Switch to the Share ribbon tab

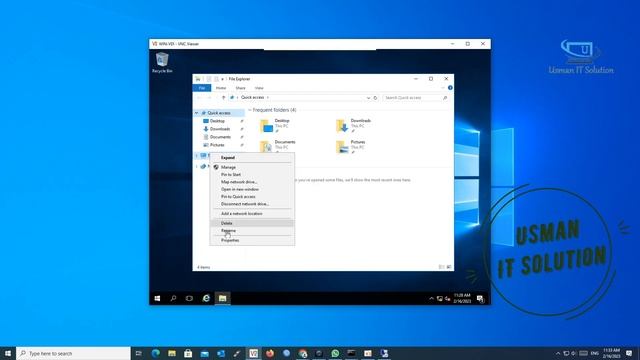(240, 88)
